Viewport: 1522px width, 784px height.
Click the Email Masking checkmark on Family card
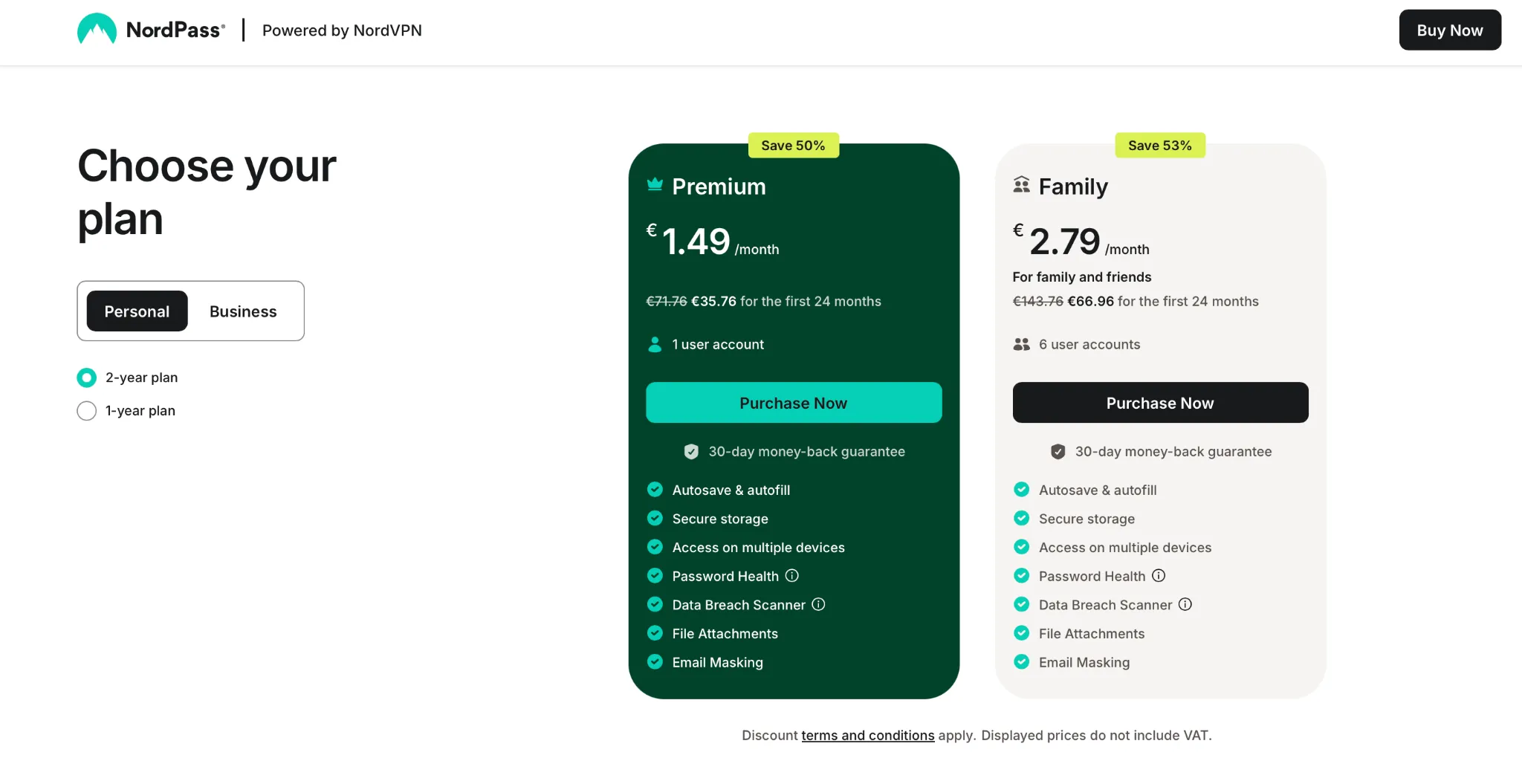(1021, 661)
